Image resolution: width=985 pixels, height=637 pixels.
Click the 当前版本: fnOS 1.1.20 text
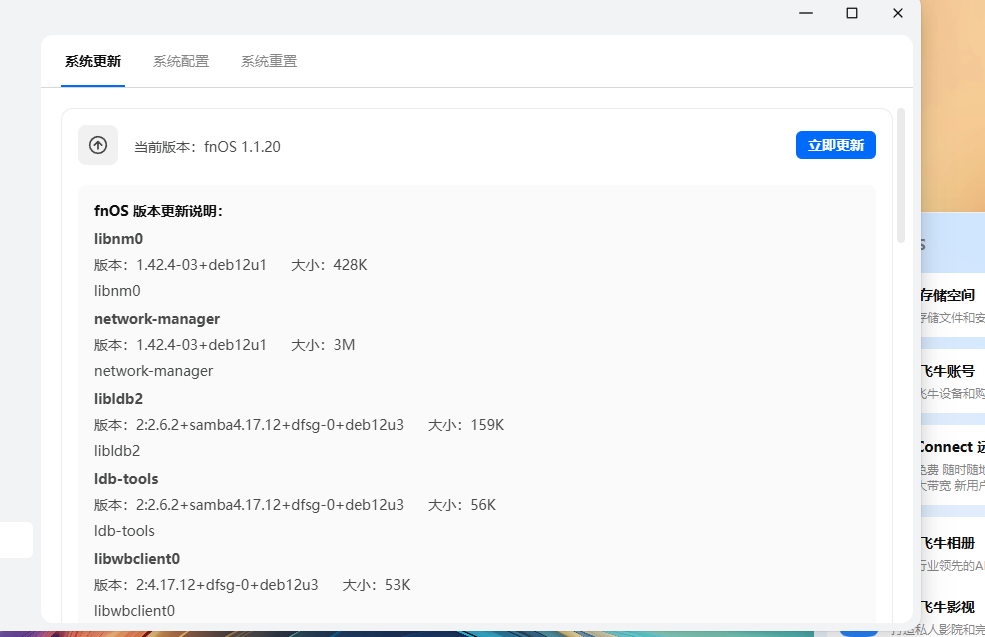207,147
